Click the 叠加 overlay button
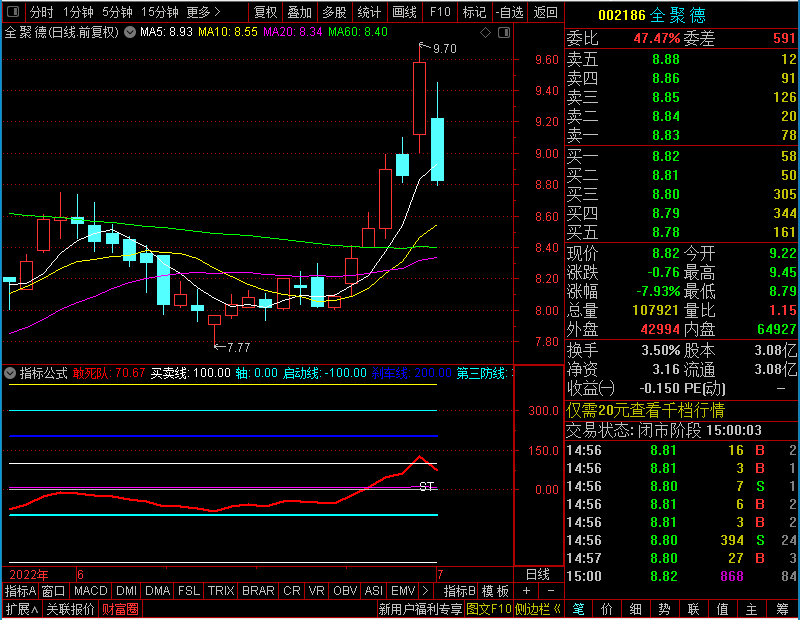This screenshot has height=620, width=800. coord(299,12)
